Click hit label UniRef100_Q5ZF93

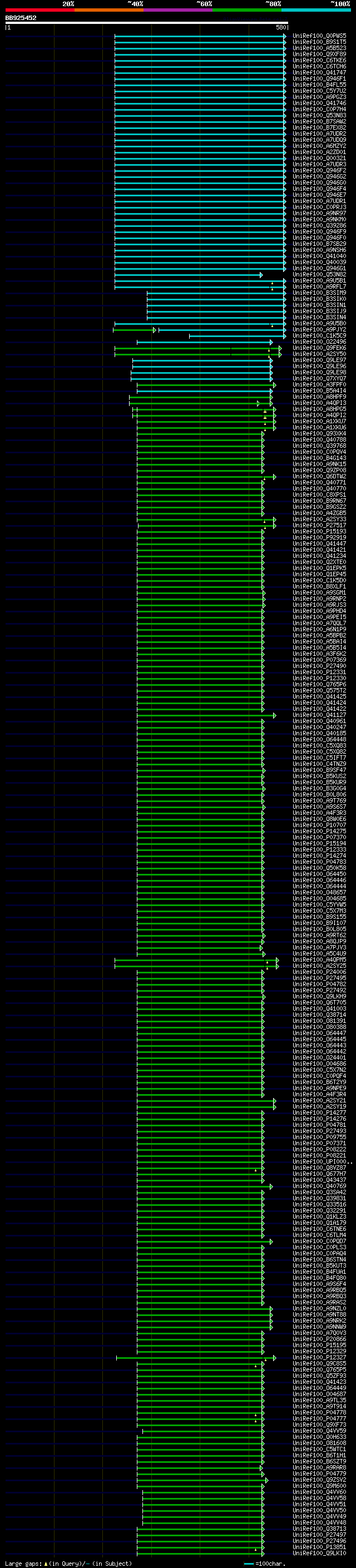coord(319,1375)
